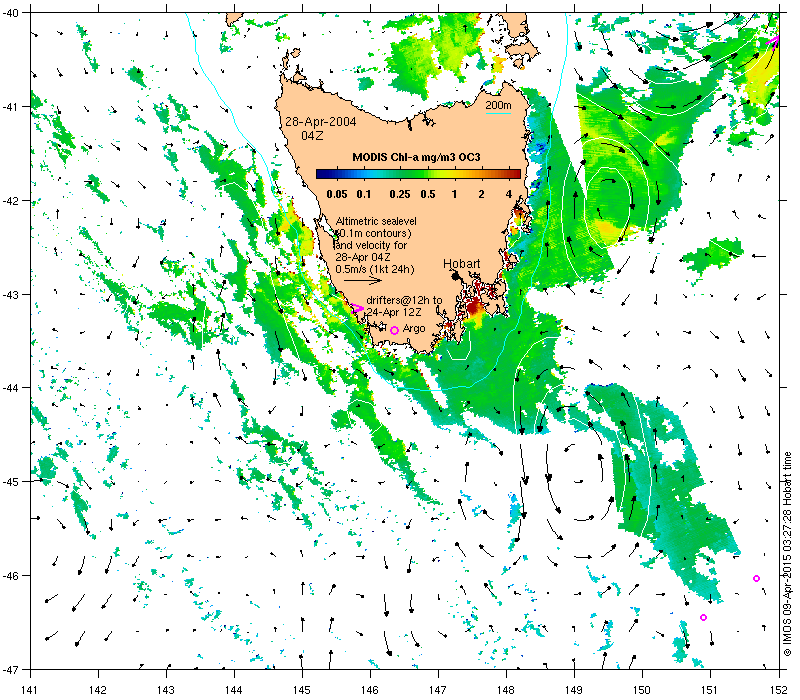Click the '28-Apr-2004' date label

(x=320, y=121)
